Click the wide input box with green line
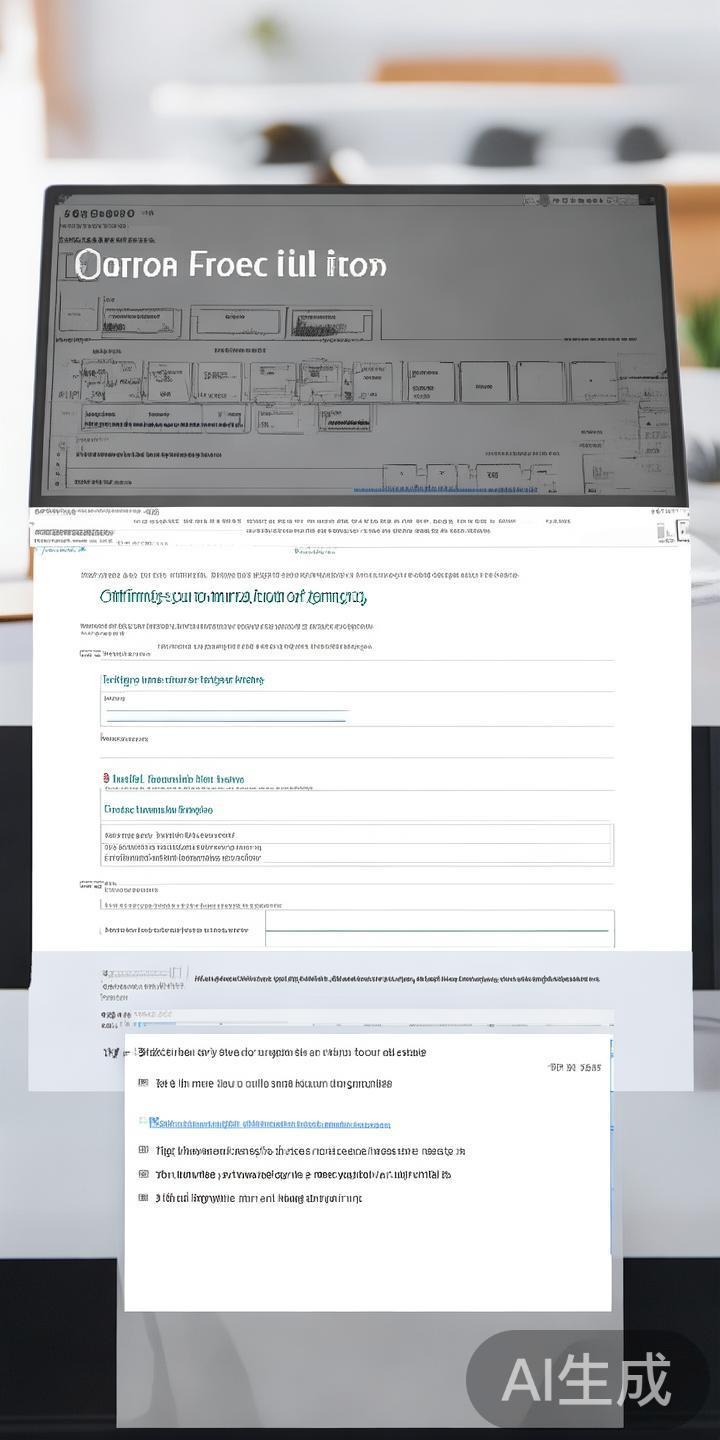The image size is (720, 1440). pyautogui.click(x=439, y=929)
